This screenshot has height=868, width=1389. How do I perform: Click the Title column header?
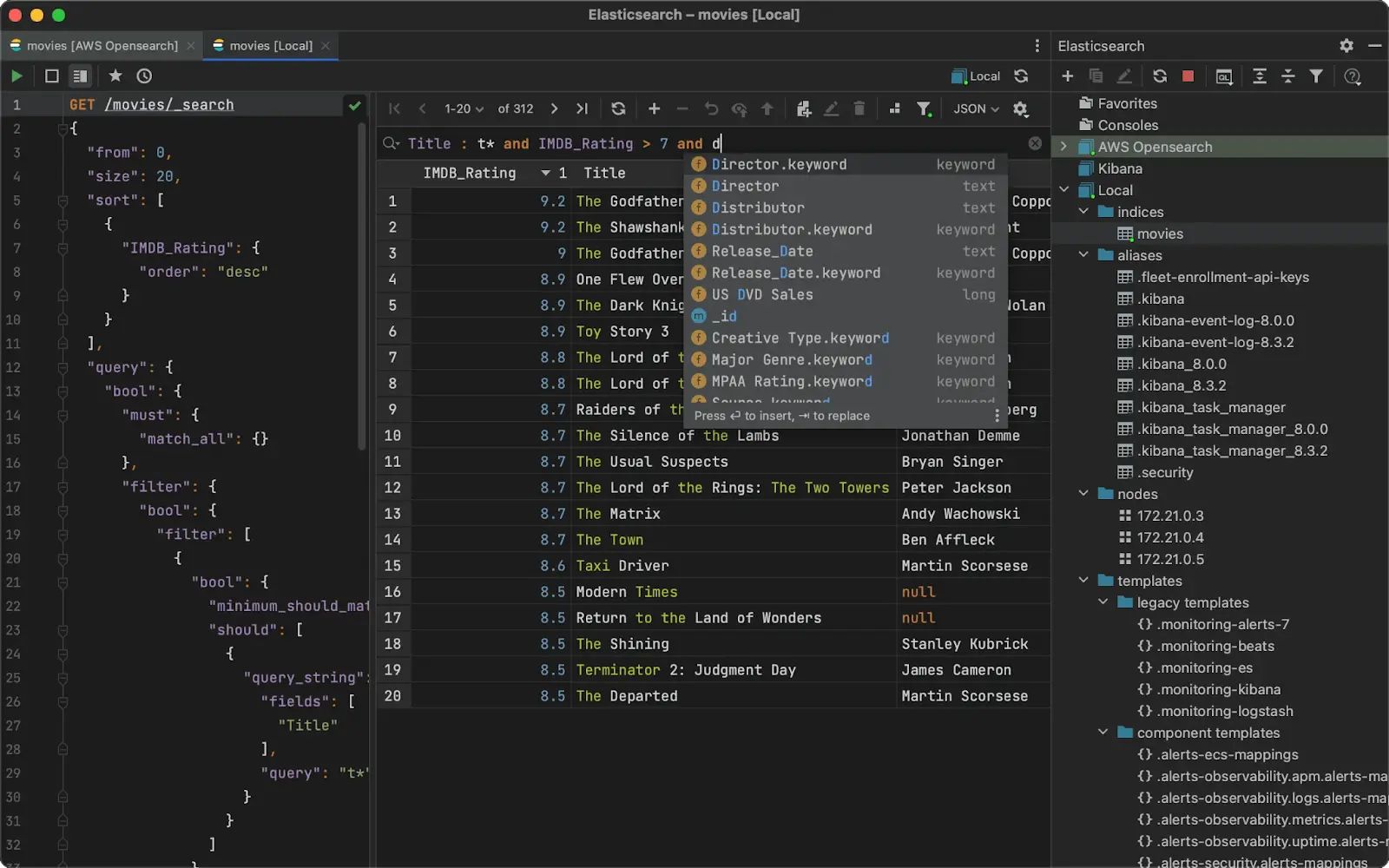(x=604, y=173)
